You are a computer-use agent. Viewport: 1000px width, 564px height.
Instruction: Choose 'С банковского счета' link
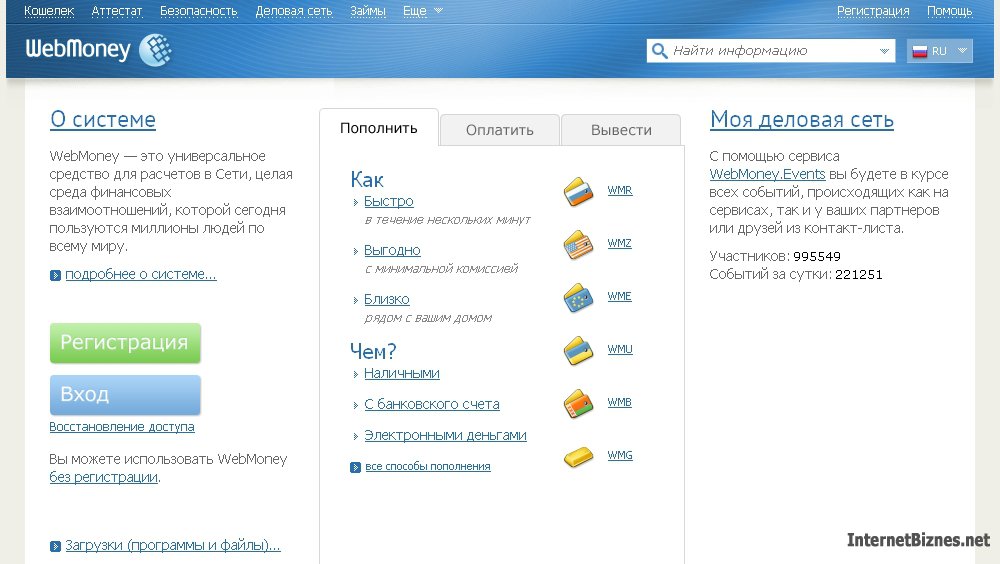[432, 404]
